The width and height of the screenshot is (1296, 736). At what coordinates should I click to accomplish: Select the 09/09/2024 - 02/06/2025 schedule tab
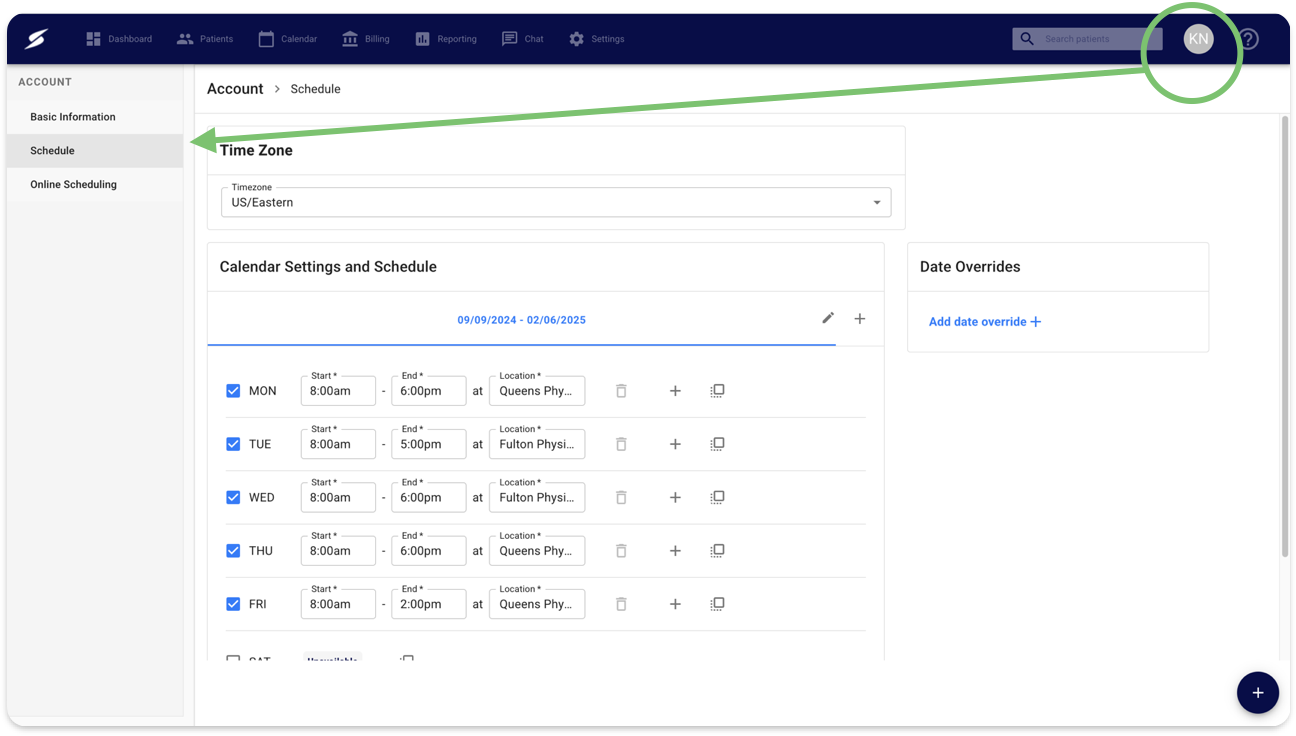(521, 320)
